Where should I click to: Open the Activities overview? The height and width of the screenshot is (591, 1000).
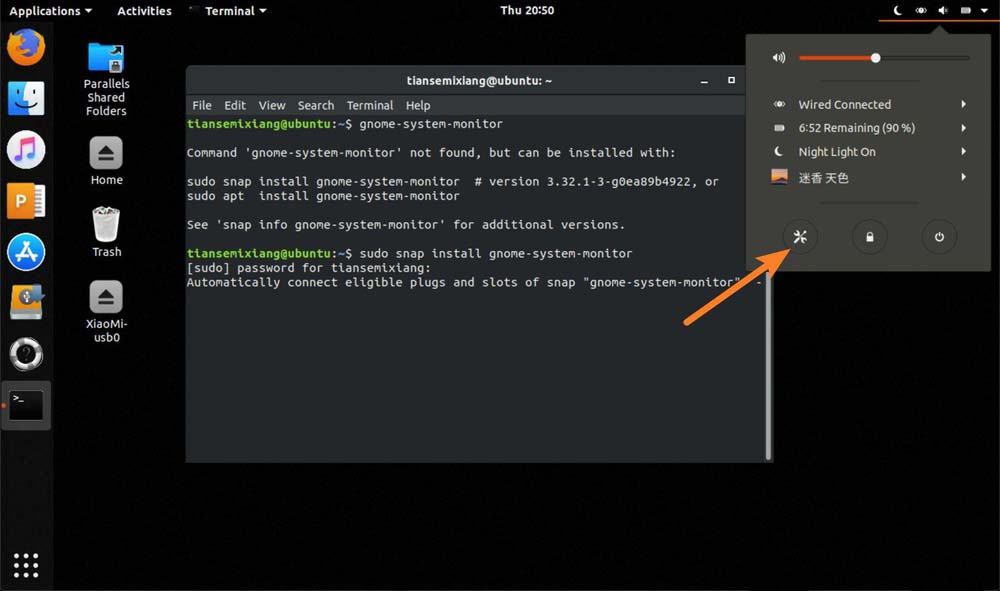144,11
